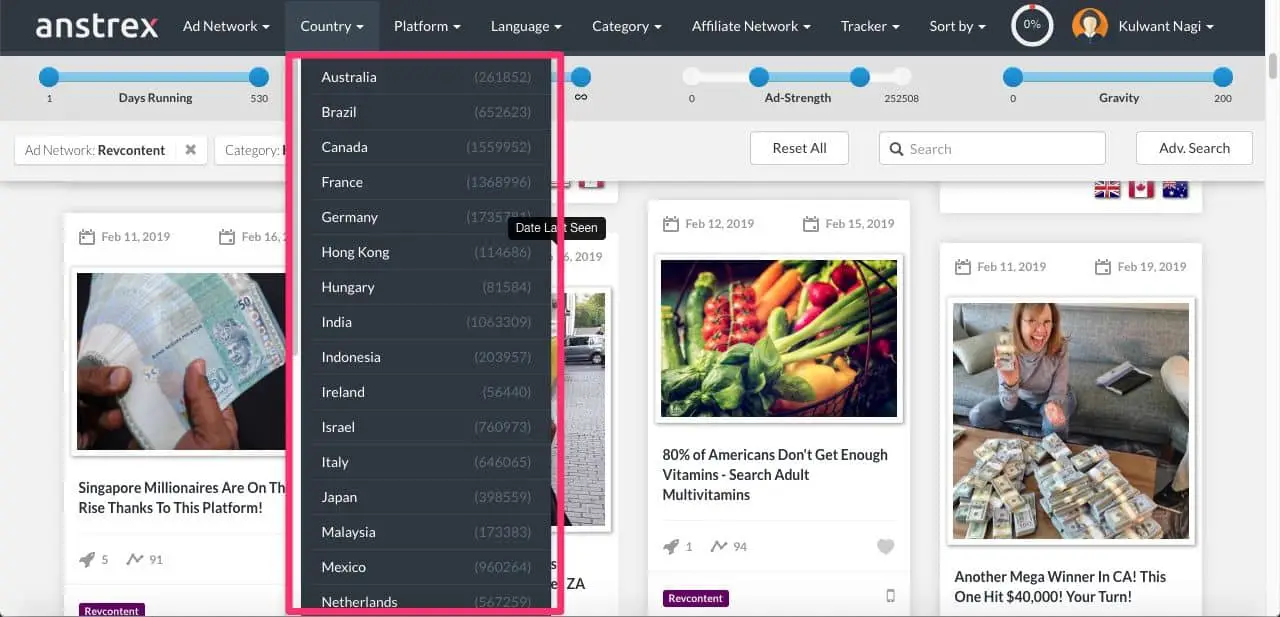This screenshot has height=617, width=1280.
Task: Select Israel from country list
Action: coord(426,427)
